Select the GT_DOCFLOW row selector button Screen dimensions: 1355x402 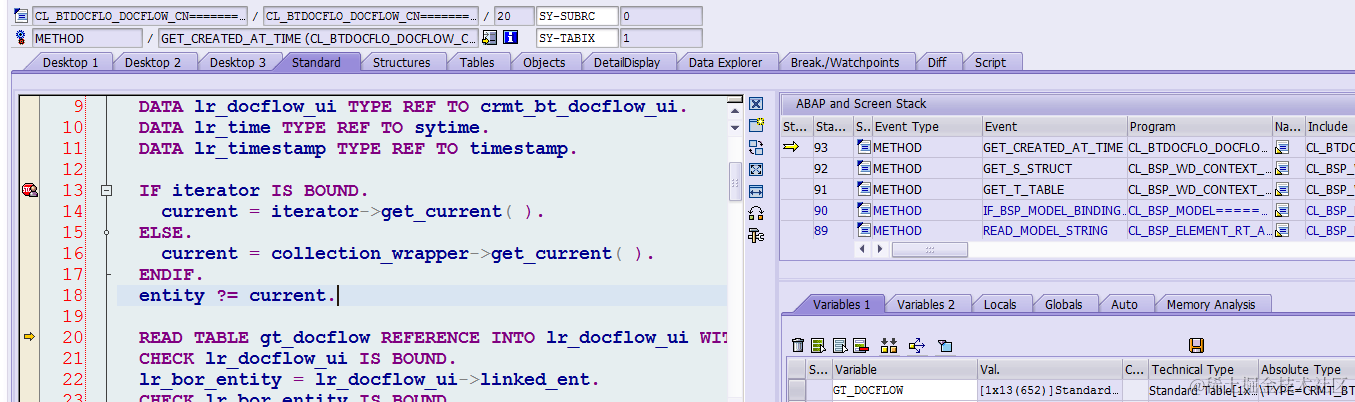(x=796, y=390)
